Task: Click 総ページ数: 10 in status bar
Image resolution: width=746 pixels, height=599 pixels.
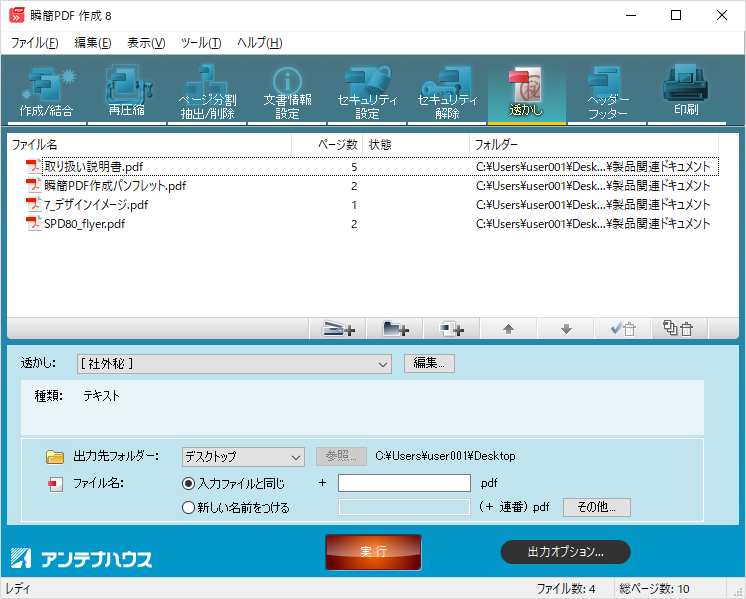Action: pyautogui.click(x=654, y=589)
